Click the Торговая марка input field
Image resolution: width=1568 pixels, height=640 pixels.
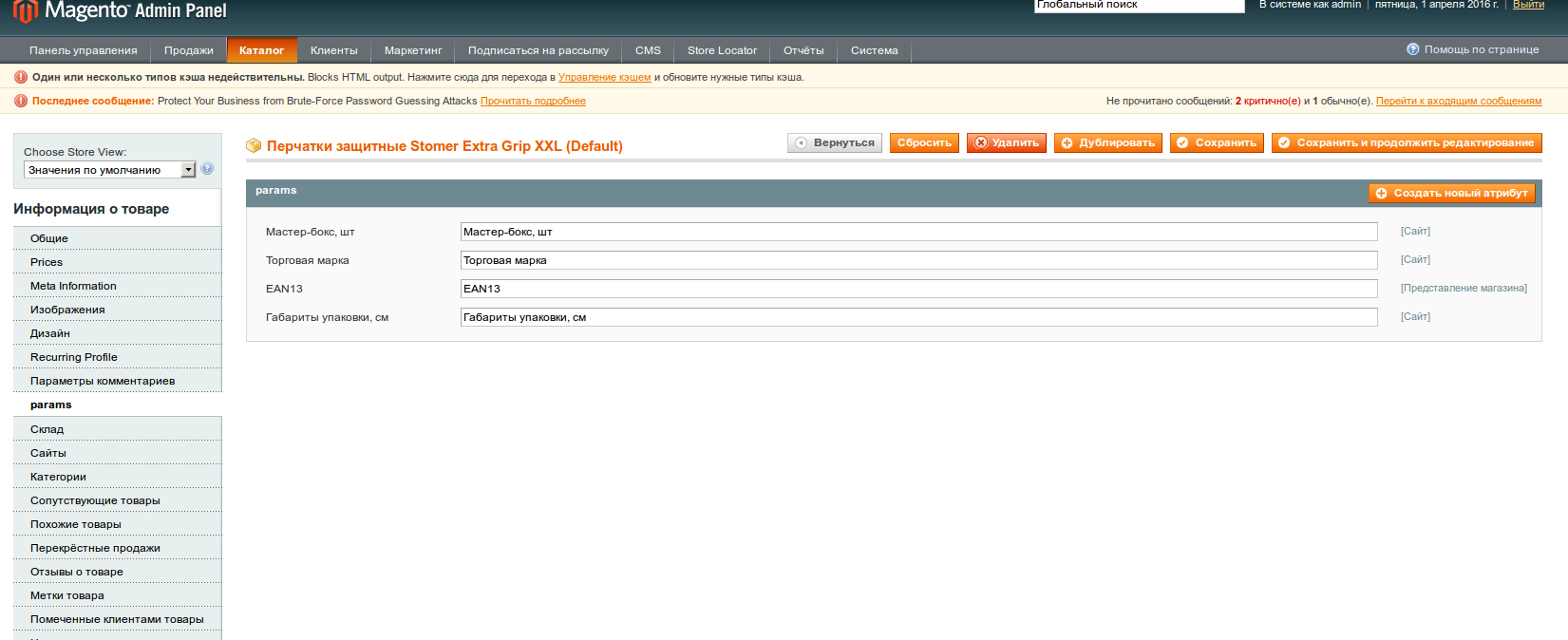918,260
